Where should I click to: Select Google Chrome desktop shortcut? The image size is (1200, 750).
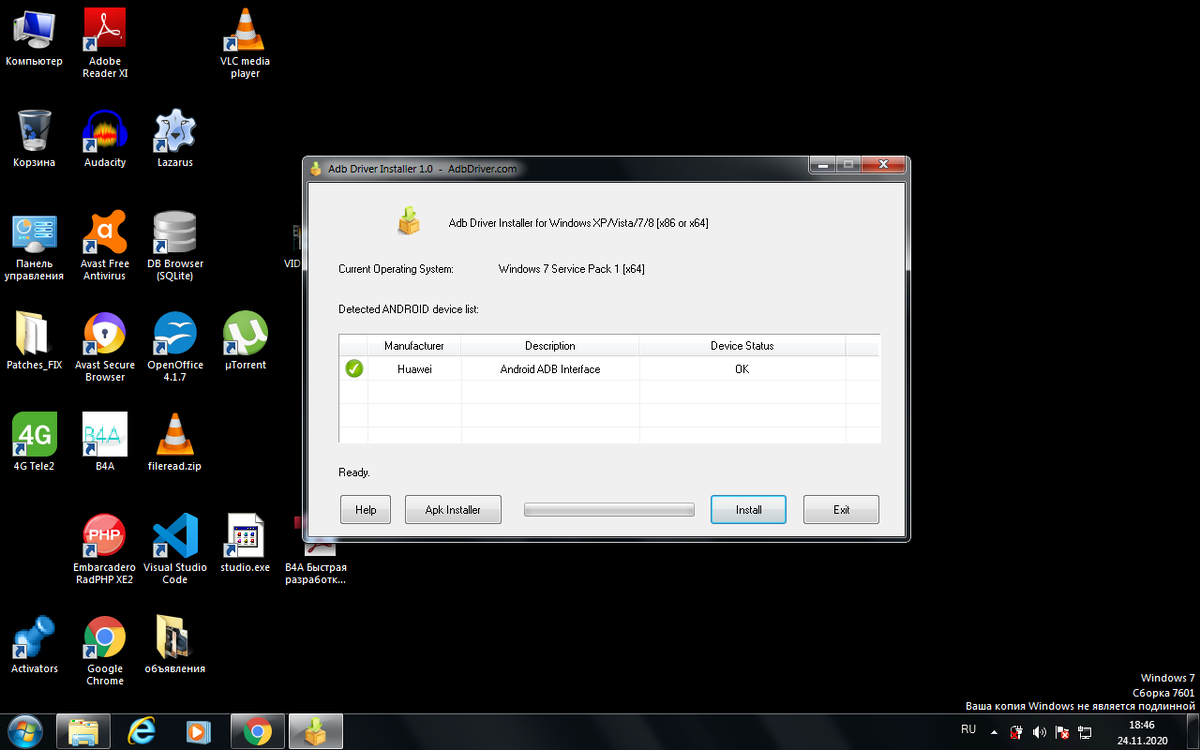(105, 650)
